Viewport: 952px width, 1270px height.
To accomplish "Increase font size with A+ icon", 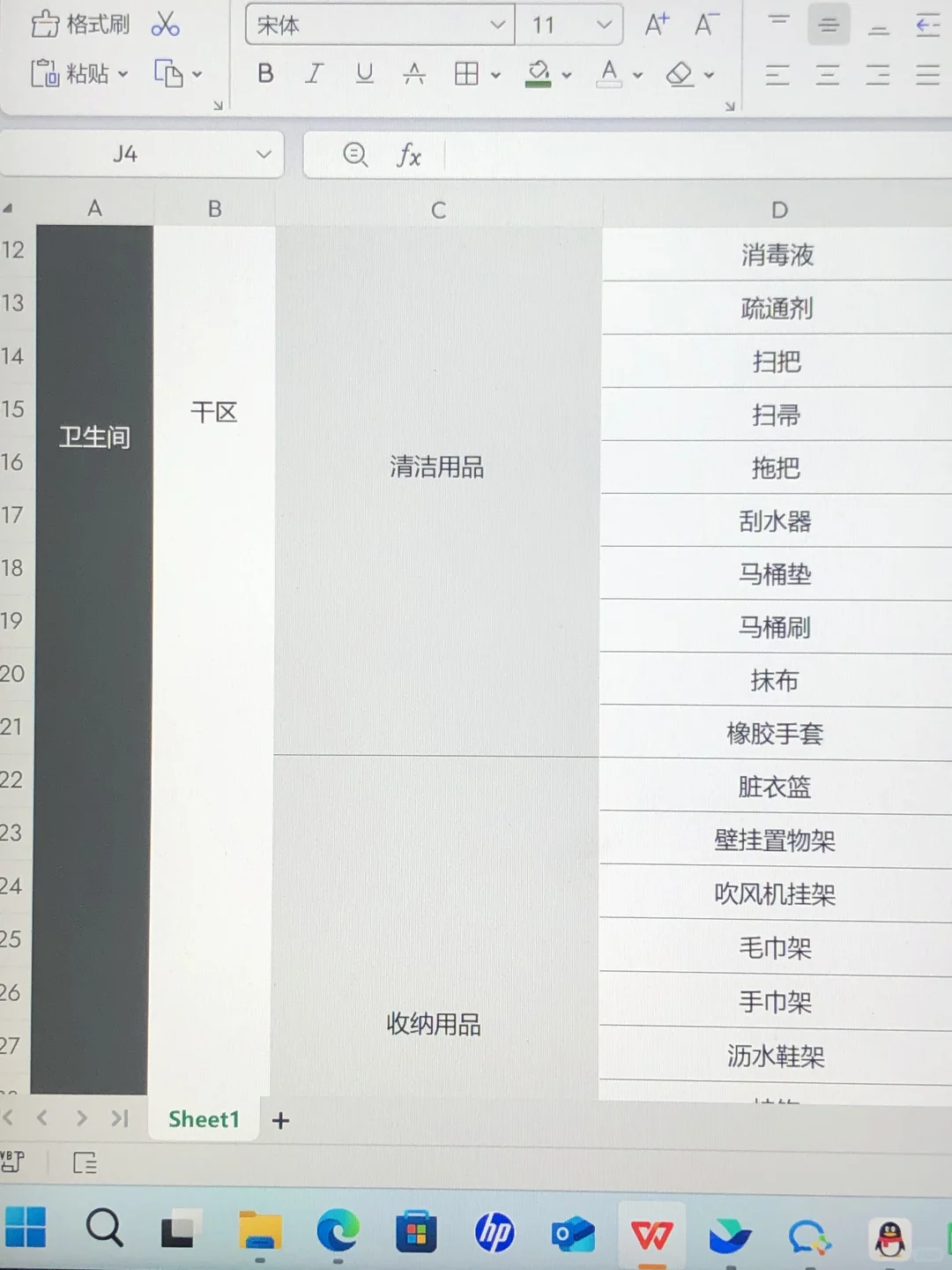I will [656, 24].
